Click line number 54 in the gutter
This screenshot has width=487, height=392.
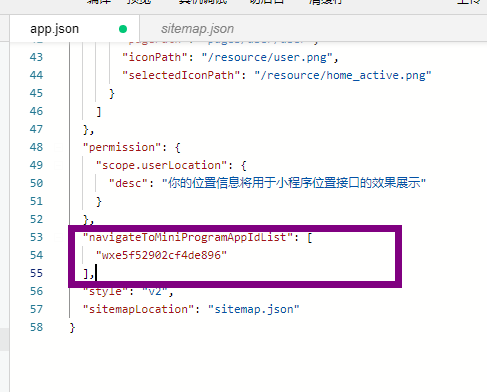pyautogui.click(x=36, y=255)
